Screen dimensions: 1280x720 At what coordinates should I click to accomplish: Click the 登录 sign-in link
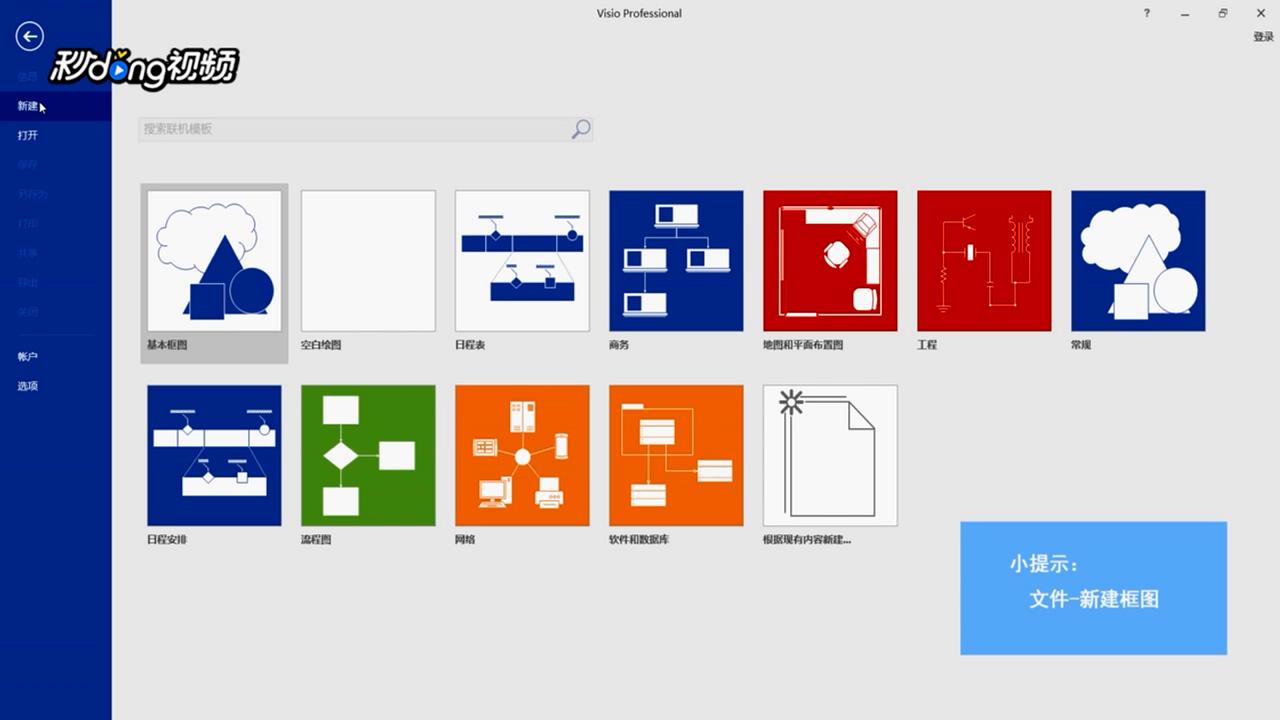point(1263,37)
